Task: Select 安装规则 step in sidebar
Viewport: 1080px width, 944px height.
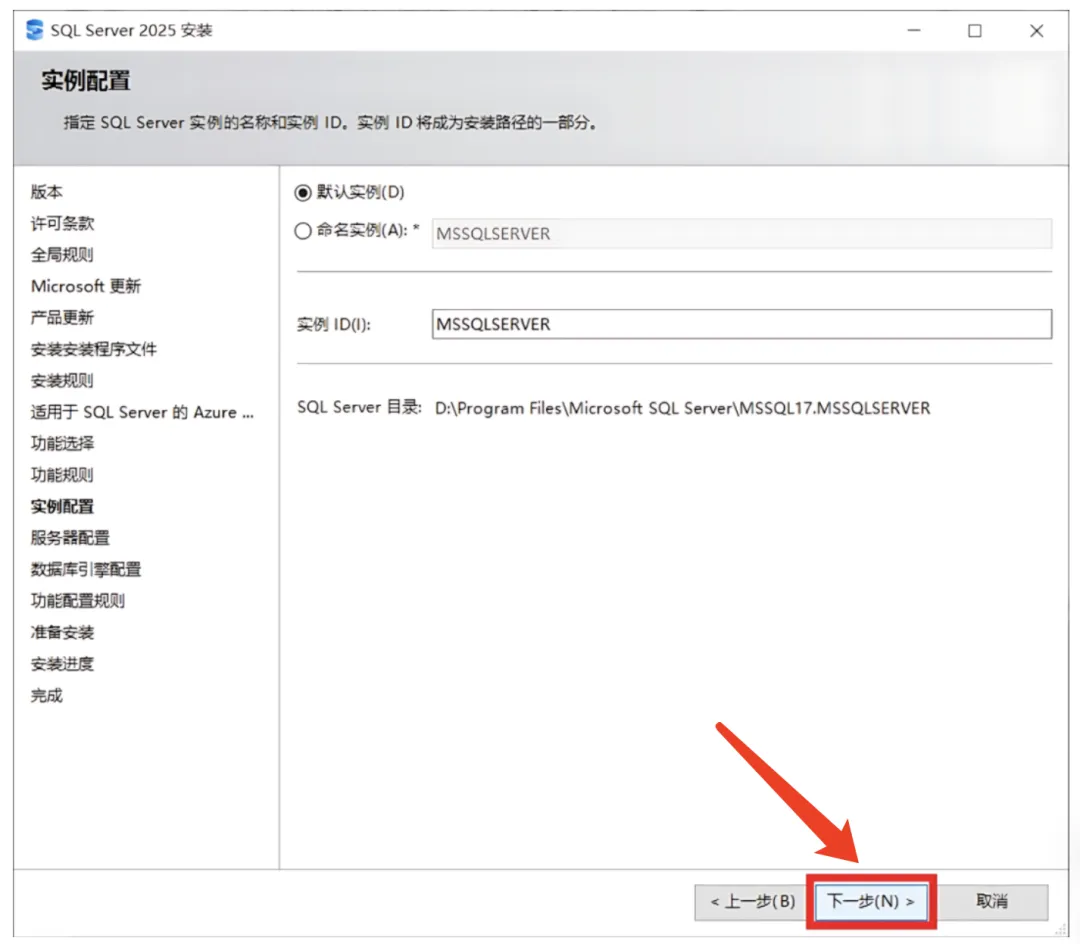Action: 62,381
